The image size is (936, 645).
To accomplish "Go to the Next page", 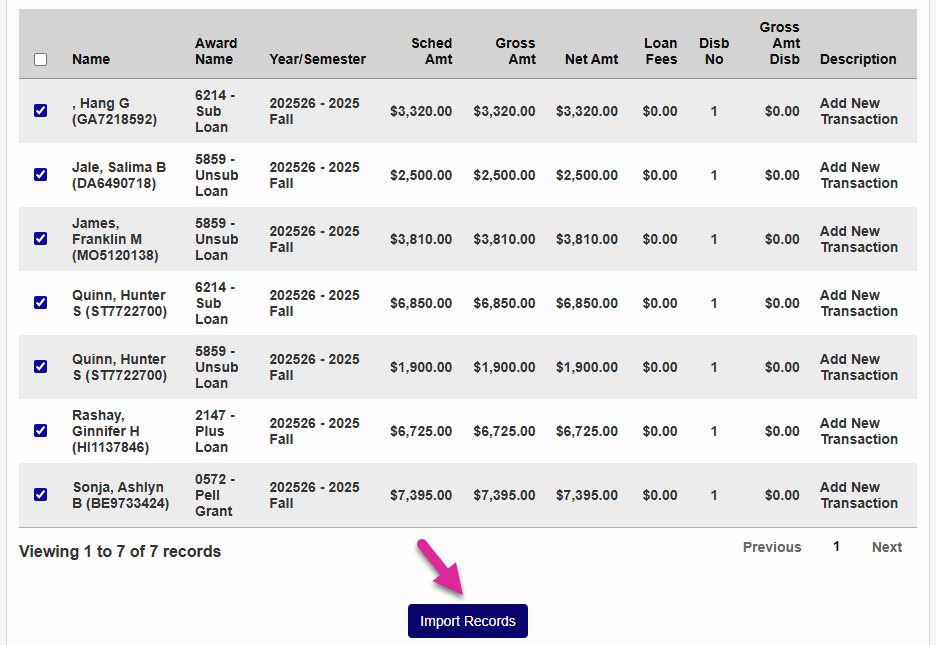I will point(886,547).
